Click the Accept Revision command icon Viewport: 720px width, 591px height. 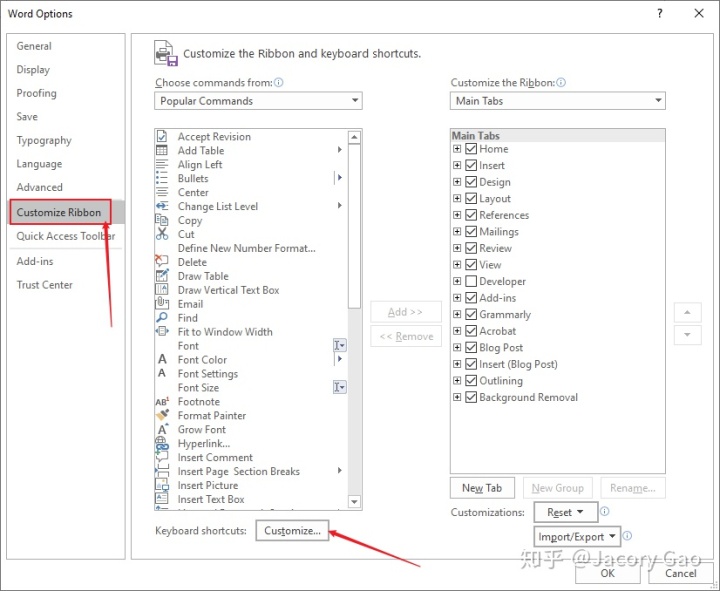click(162, 136)
